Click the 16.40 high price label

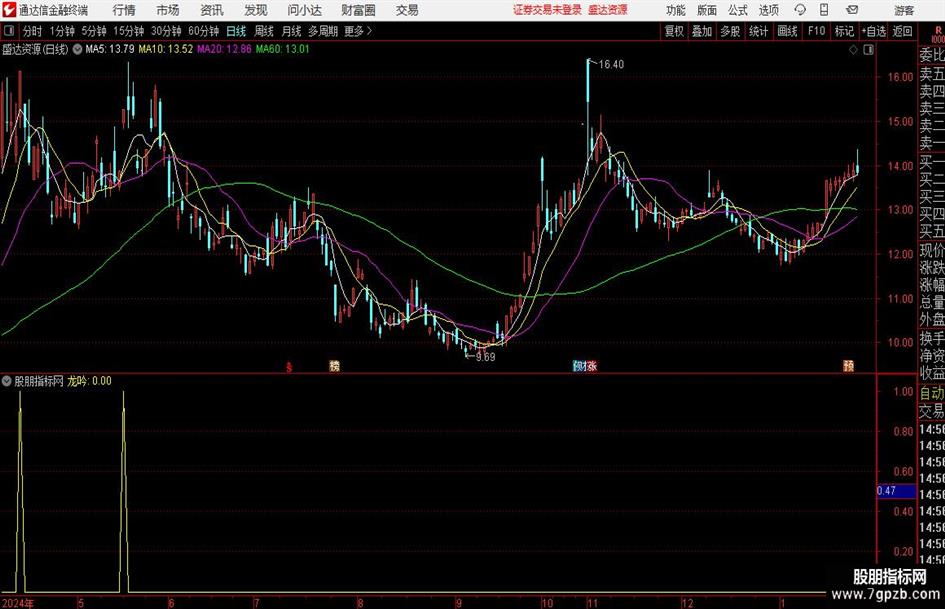(611, 65)
